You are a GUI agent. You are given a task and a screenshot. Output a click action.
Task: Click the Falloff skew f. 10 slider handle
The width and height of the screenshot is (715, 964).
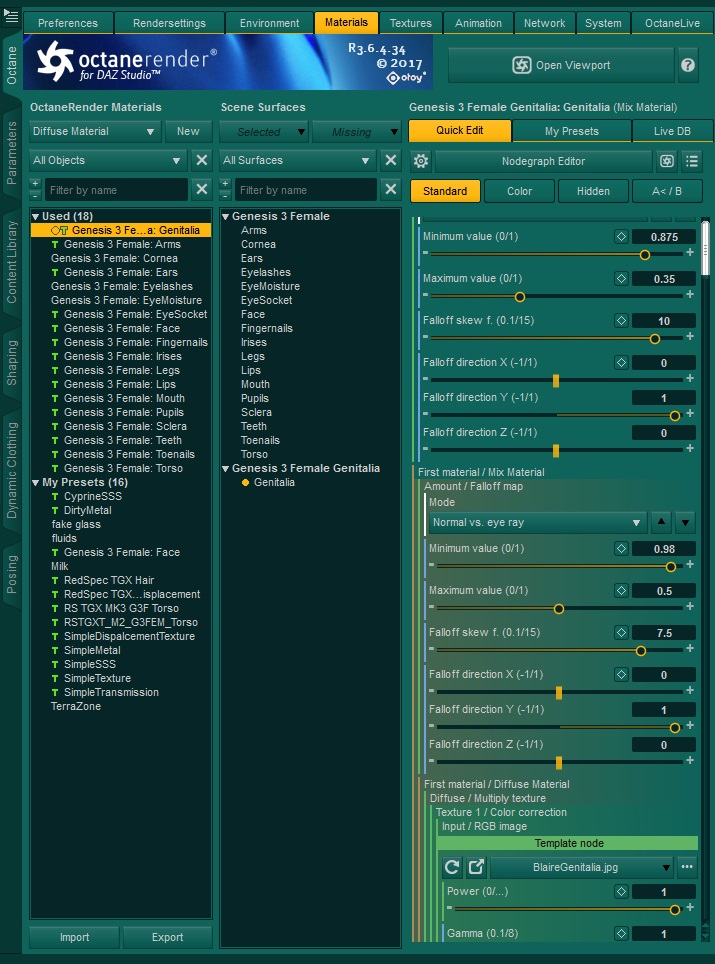pos(655,339)
